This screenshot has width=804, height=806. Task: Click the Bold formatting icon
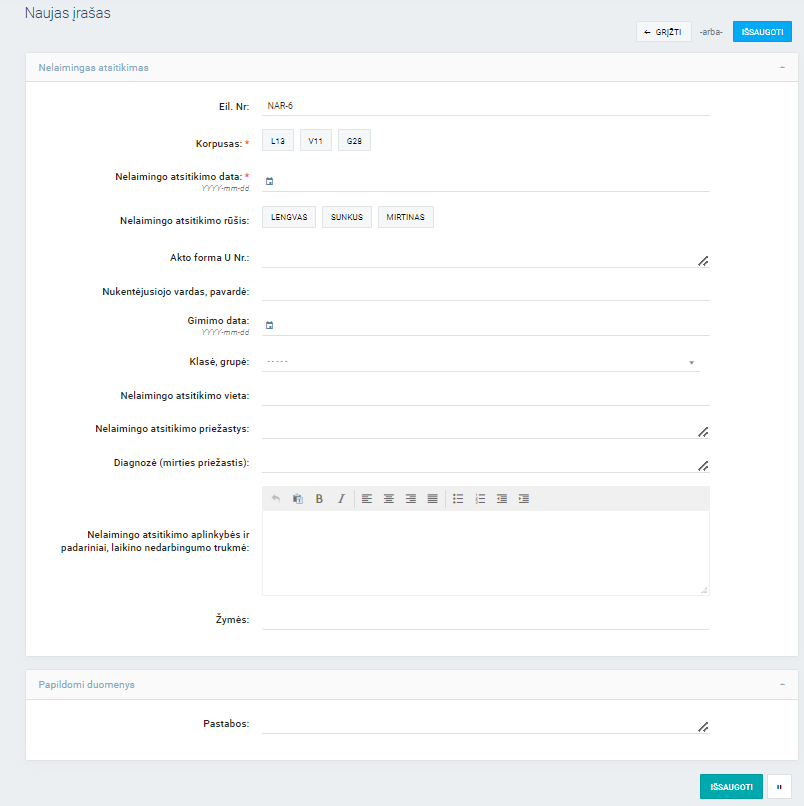319,498
